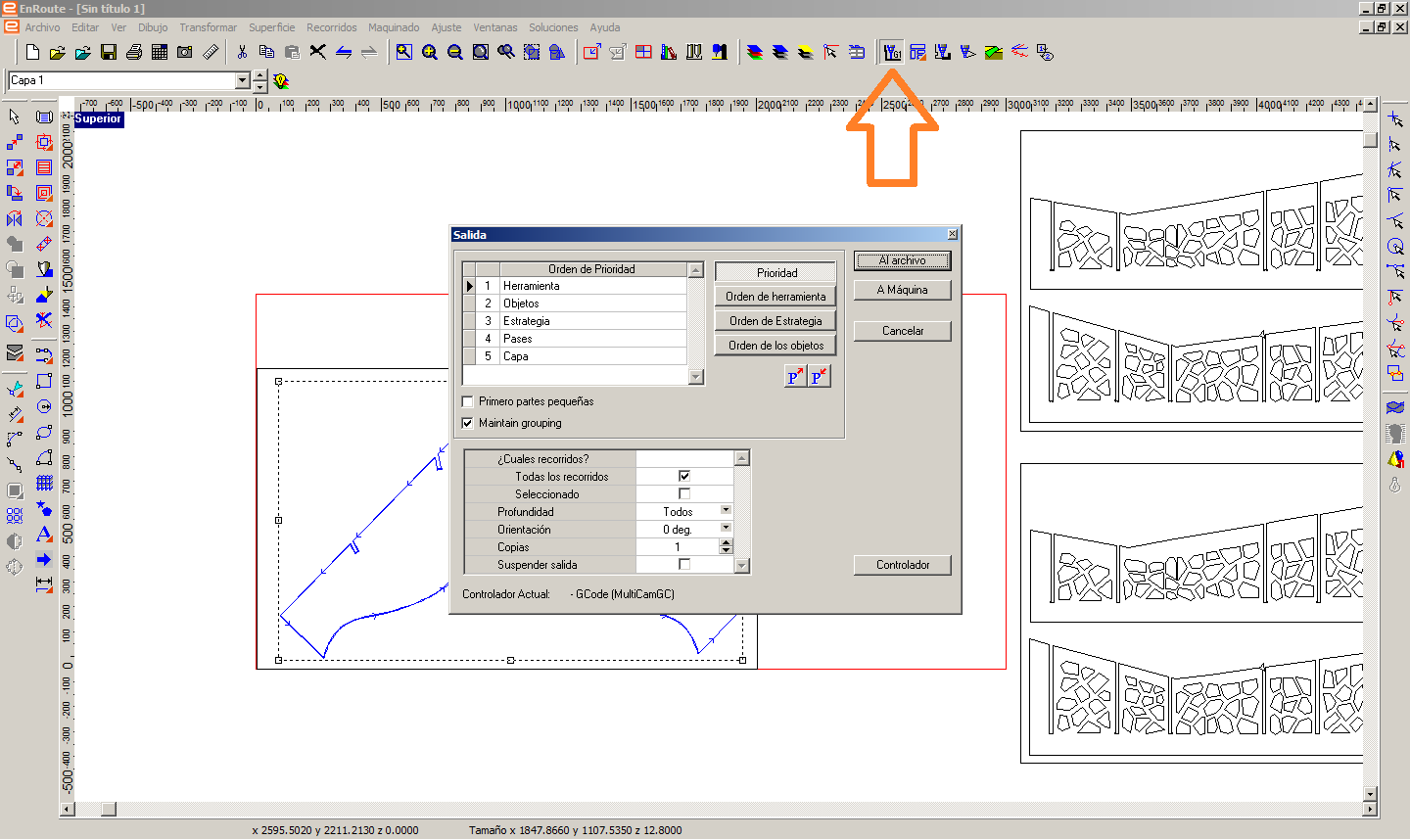Click the blue undo arrows icon
This screenshot has width=1410, height=840.
344,52
